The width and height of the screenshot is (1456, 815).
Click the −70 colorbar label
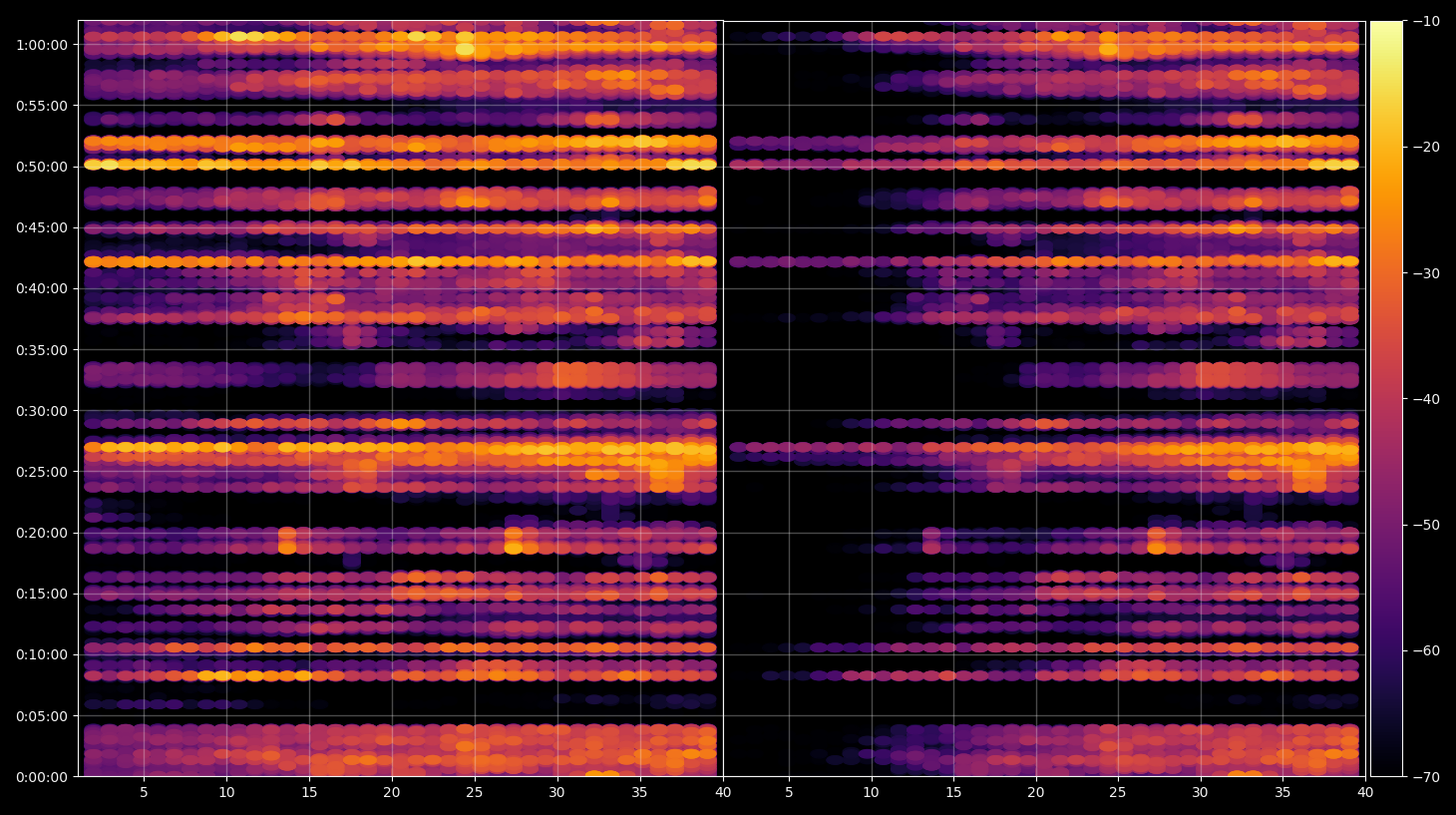pyautogui.click(x=1427, y=777)
